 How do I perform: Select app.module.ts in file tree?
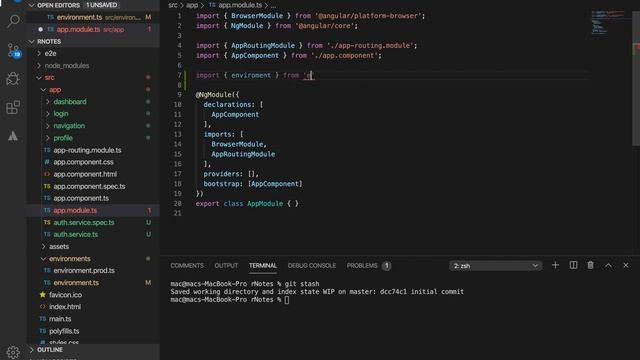(93, 211)
